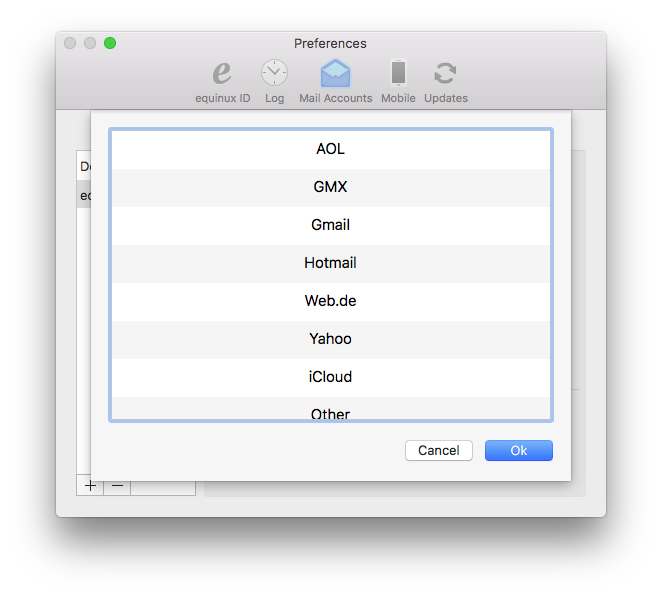662x597 pixels.
Task: Click the plus add account button
Action: tap(90, 486)
